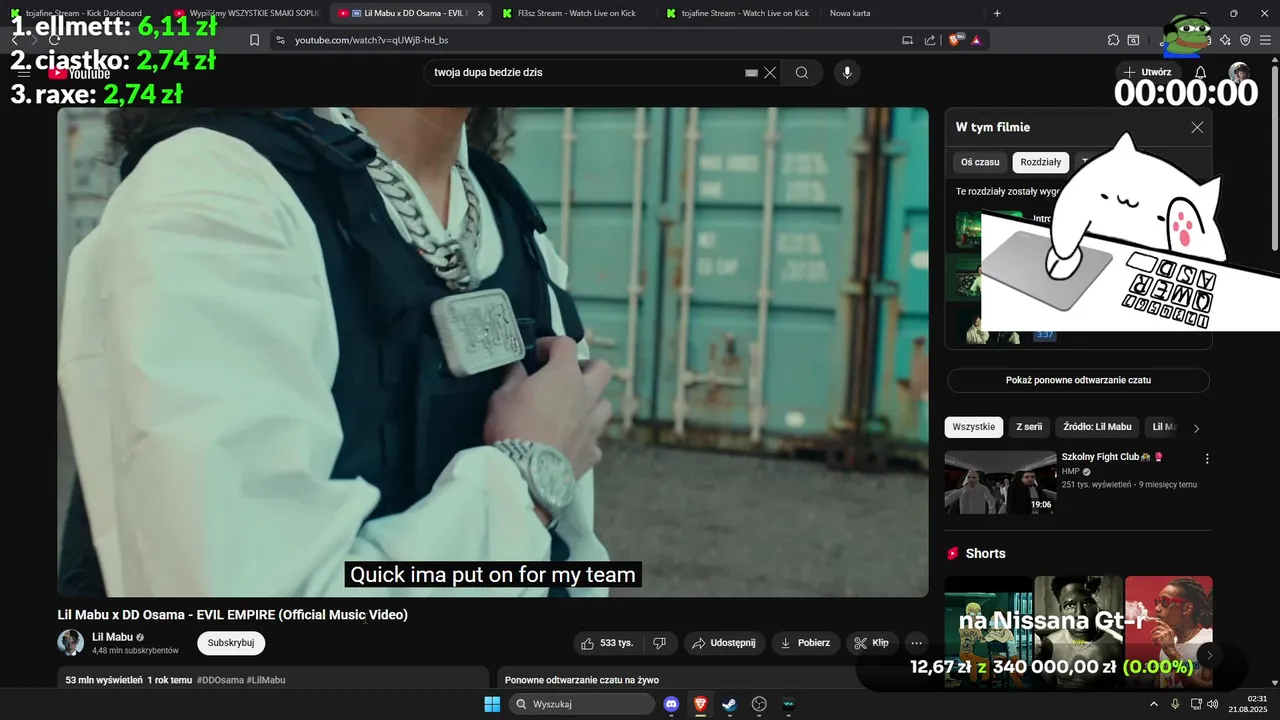Click the 'Utwórz' create button
The image size is (1280, 720).
click(1147, 72)
